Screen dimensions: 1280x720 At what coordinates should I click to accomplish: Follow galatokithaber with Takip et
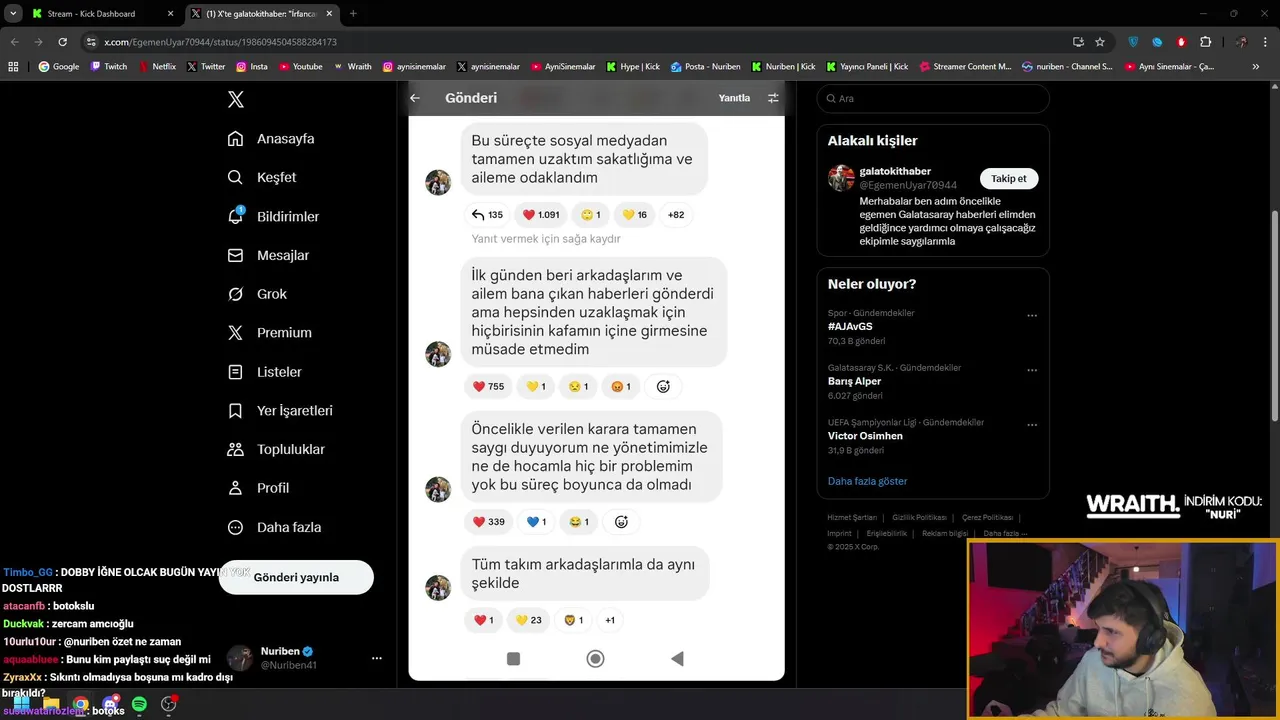click(x=1009, y=178)
